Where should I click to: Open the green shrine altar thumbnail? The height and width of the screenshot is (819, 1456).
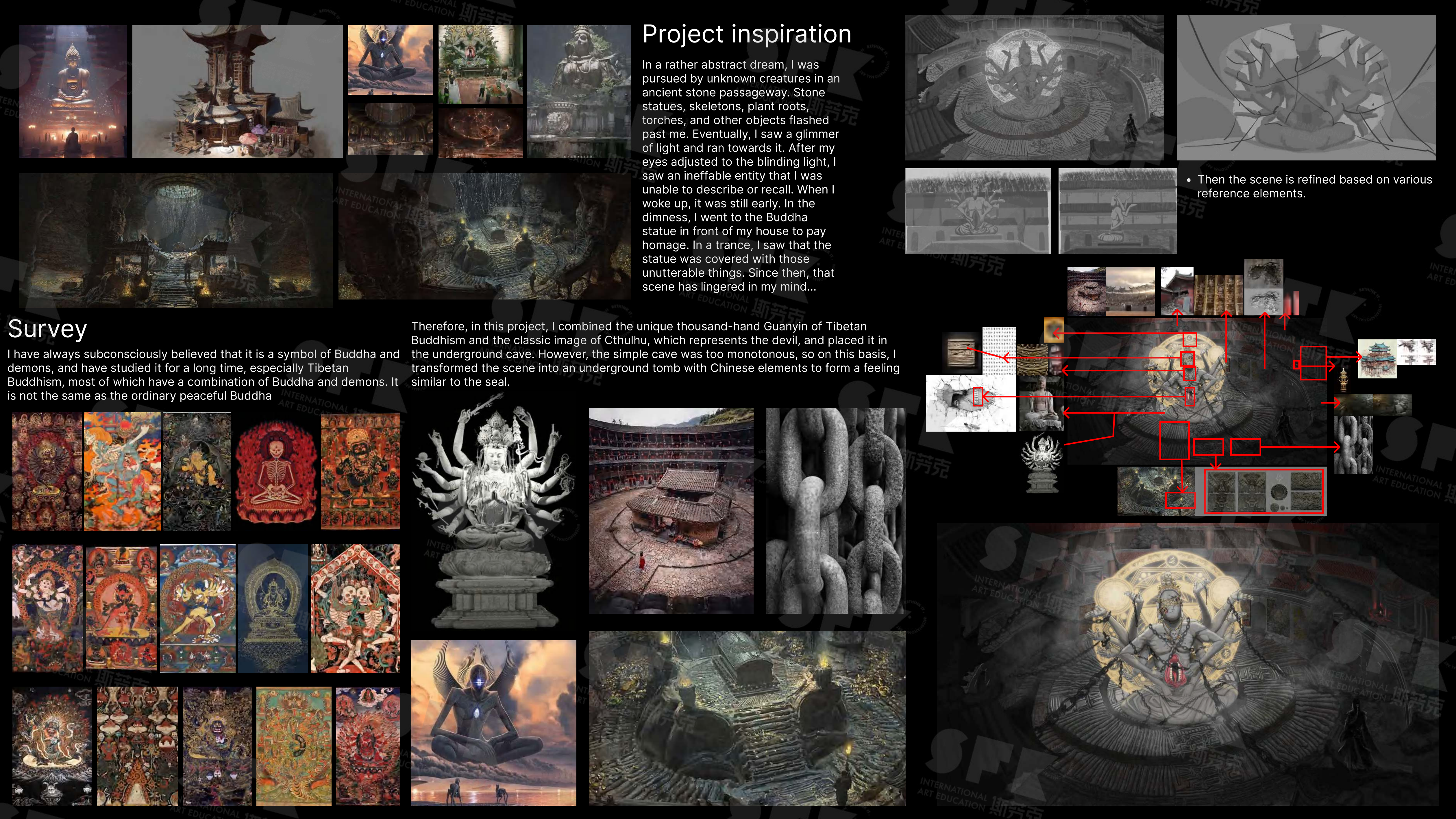tap(480, 64)
